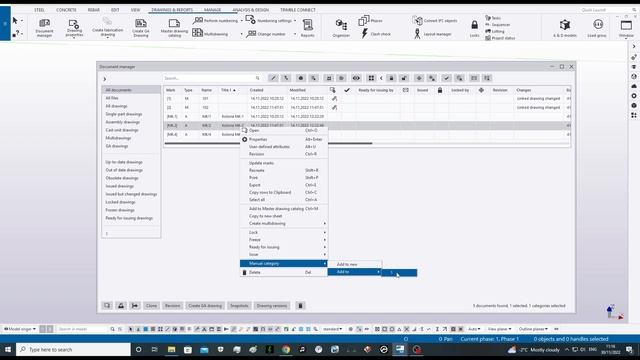Image resolution: width=640 pixels, height=360 pixels.
Task: Open the Master drawing catalog
Action: [x=174, y=28]
